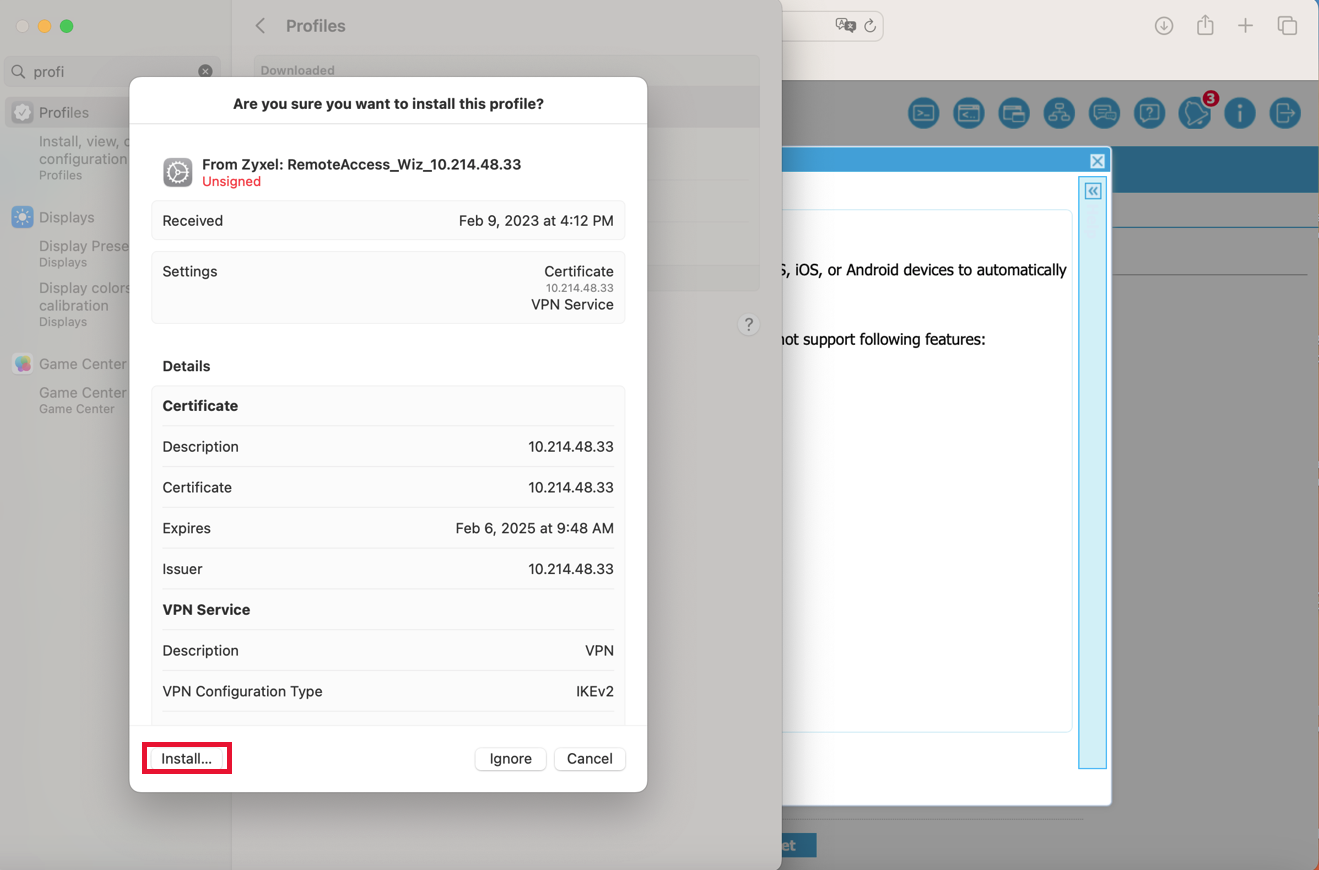The image size is (1319, 870).
Task: Open the info icon in Zyxel toolbar
Action: pos(1240,113)
